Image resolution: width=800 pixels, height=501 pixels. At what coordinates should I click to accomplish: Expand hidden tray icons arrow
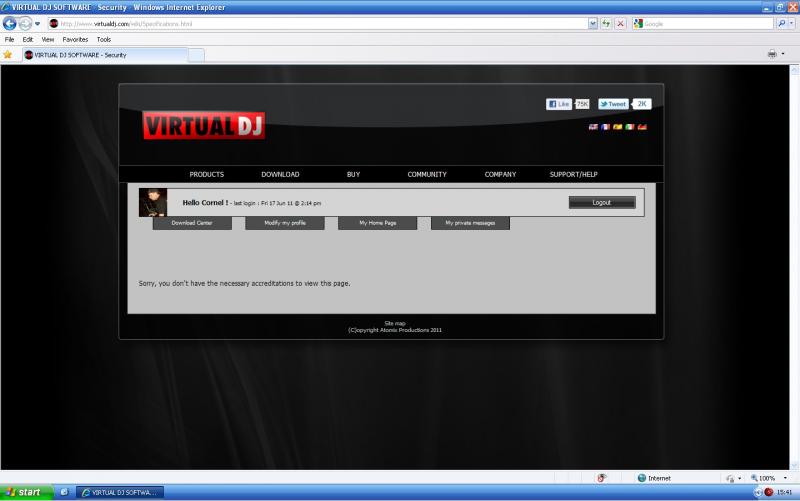pos(758,492)
